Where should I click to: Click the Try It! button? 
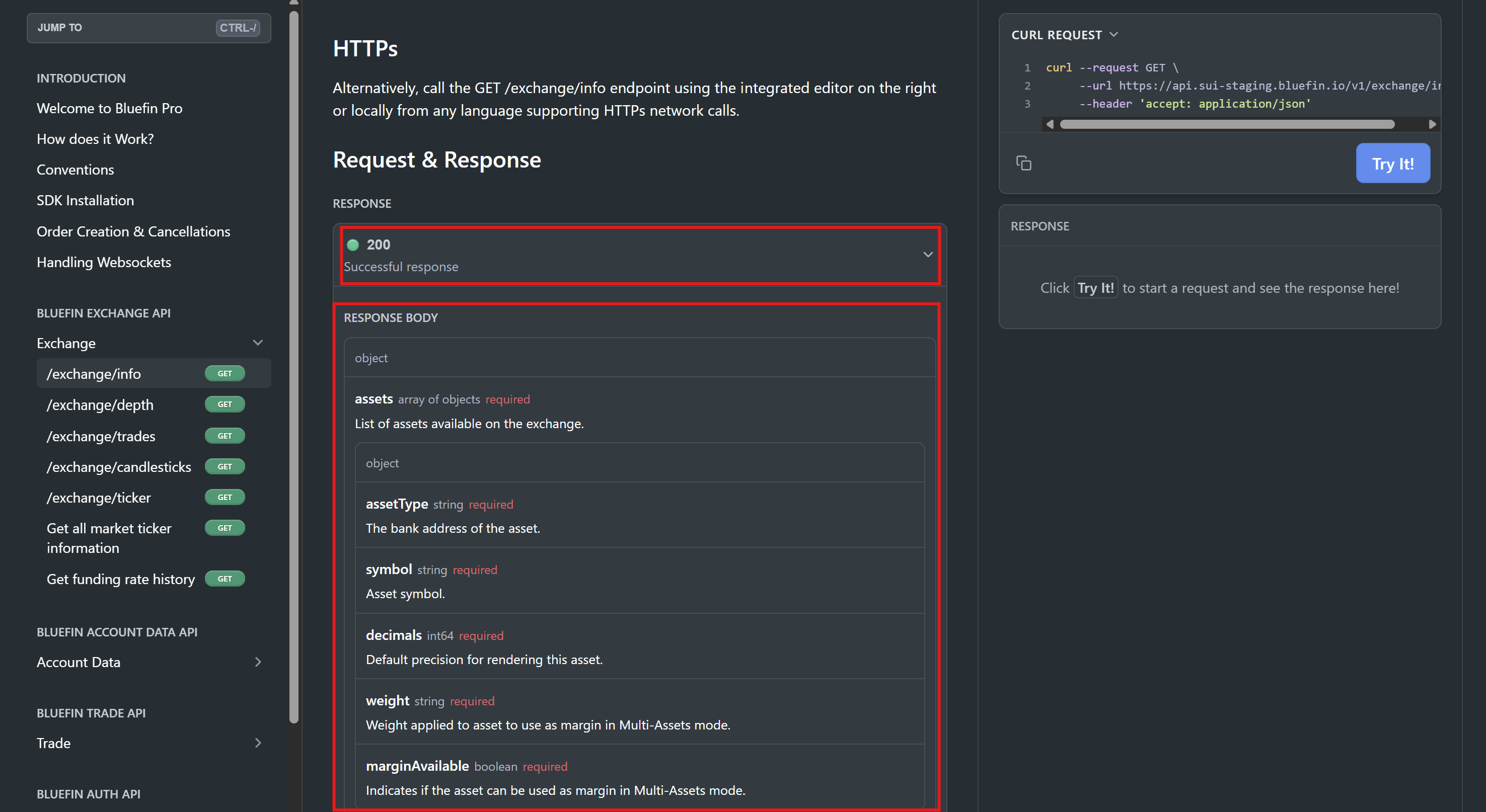click(1392, 163)
